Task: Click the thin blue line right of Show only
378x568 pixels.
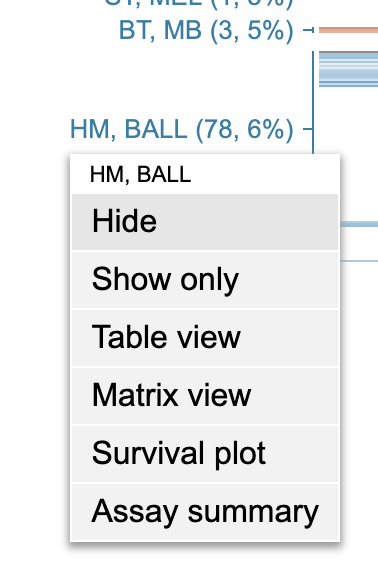Action: (x=359, y=260)
